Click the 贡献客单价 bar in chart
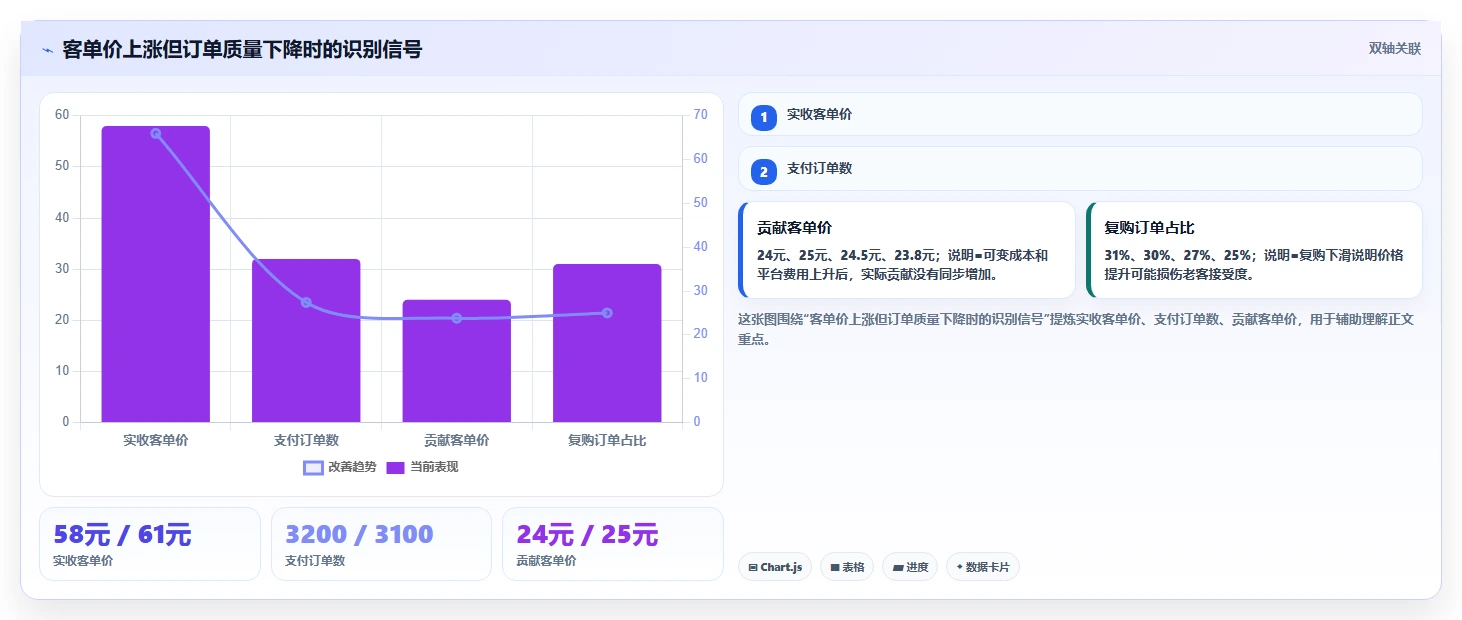 [457, 361]
